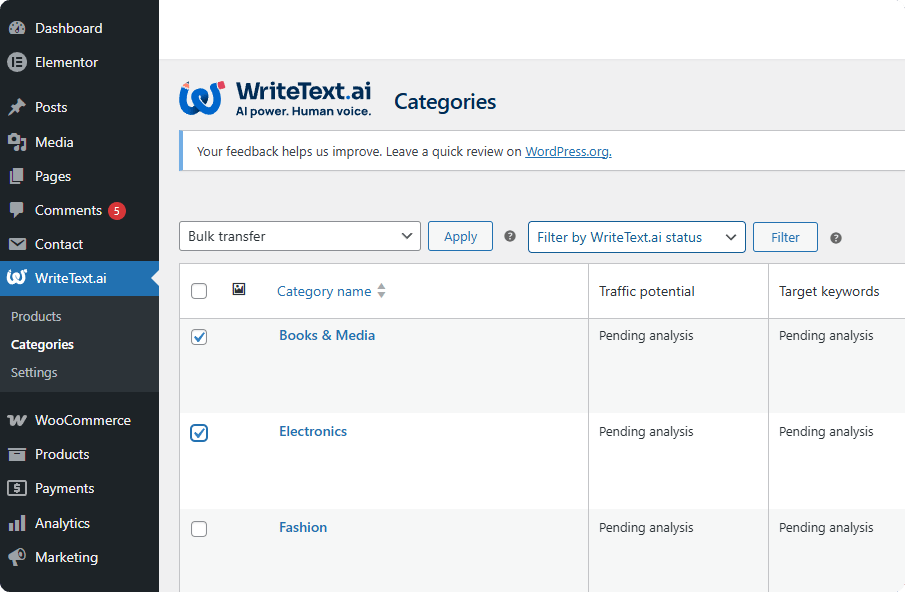The width and height of the screenshot is (905, 592).
Task: Click the Comments speech bubble icon
Action: click(x=17, y=210)
